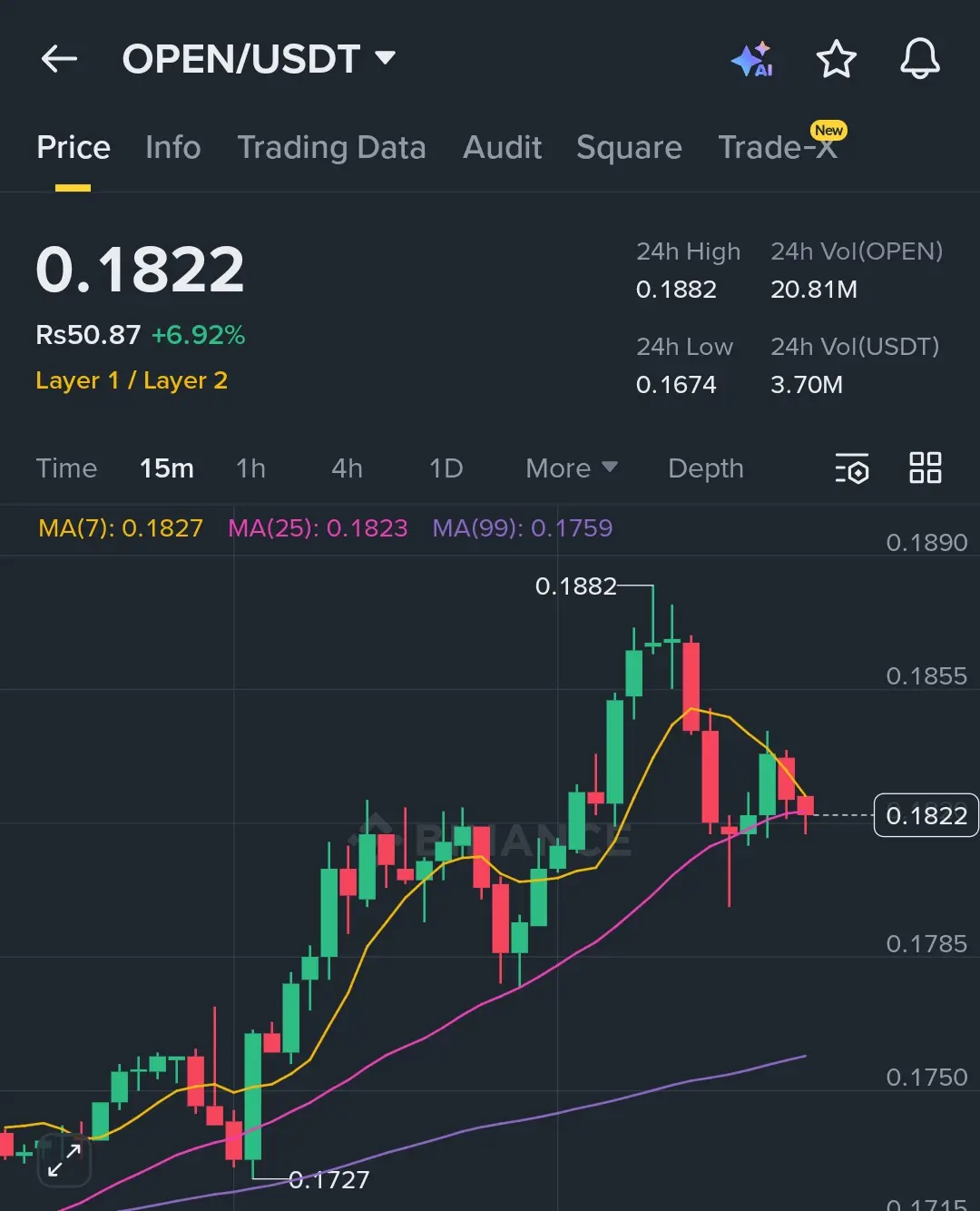
Task: Open the OPEN/USDT pair selector dropdown
Action: (259, 59)
